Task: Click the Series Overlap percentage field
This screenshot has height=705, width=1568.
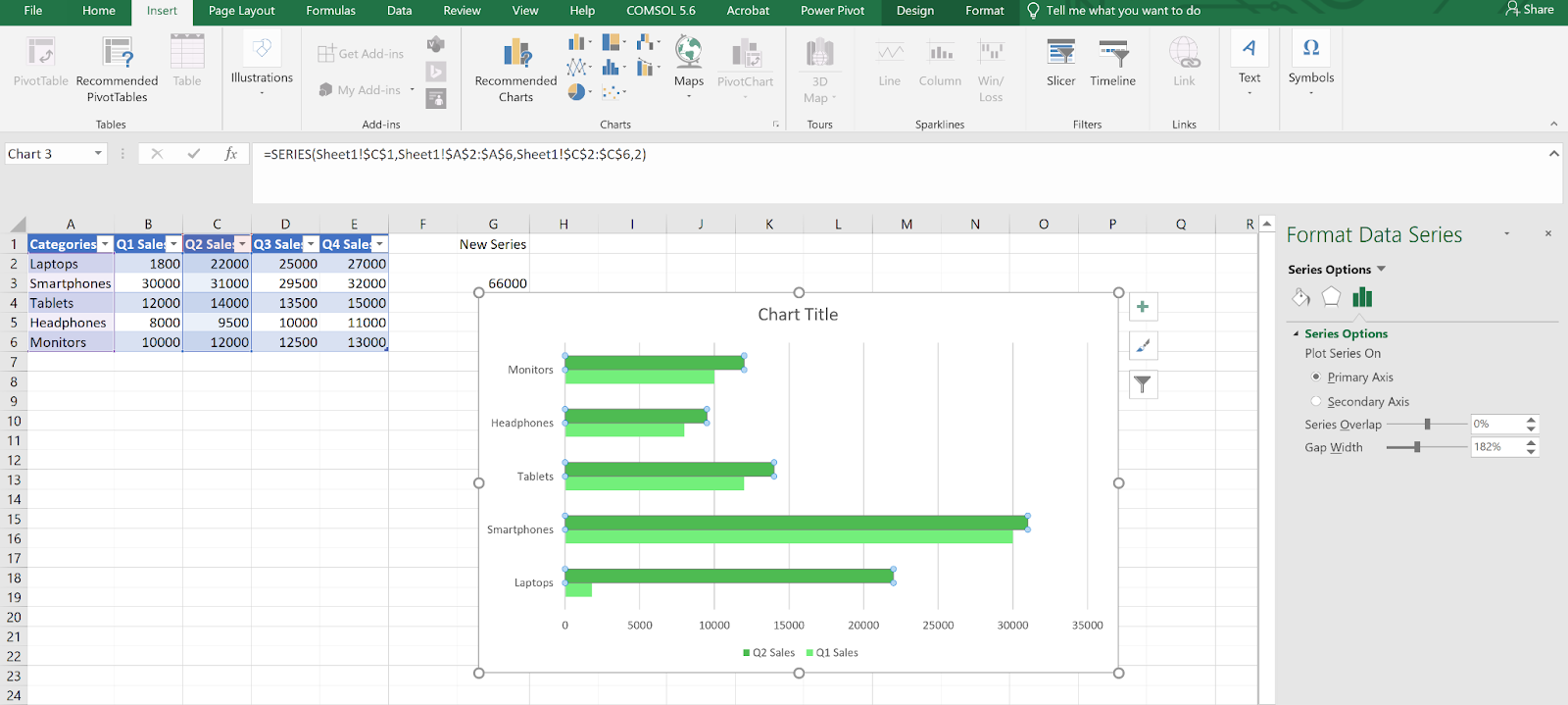Action: (1496, 425)
